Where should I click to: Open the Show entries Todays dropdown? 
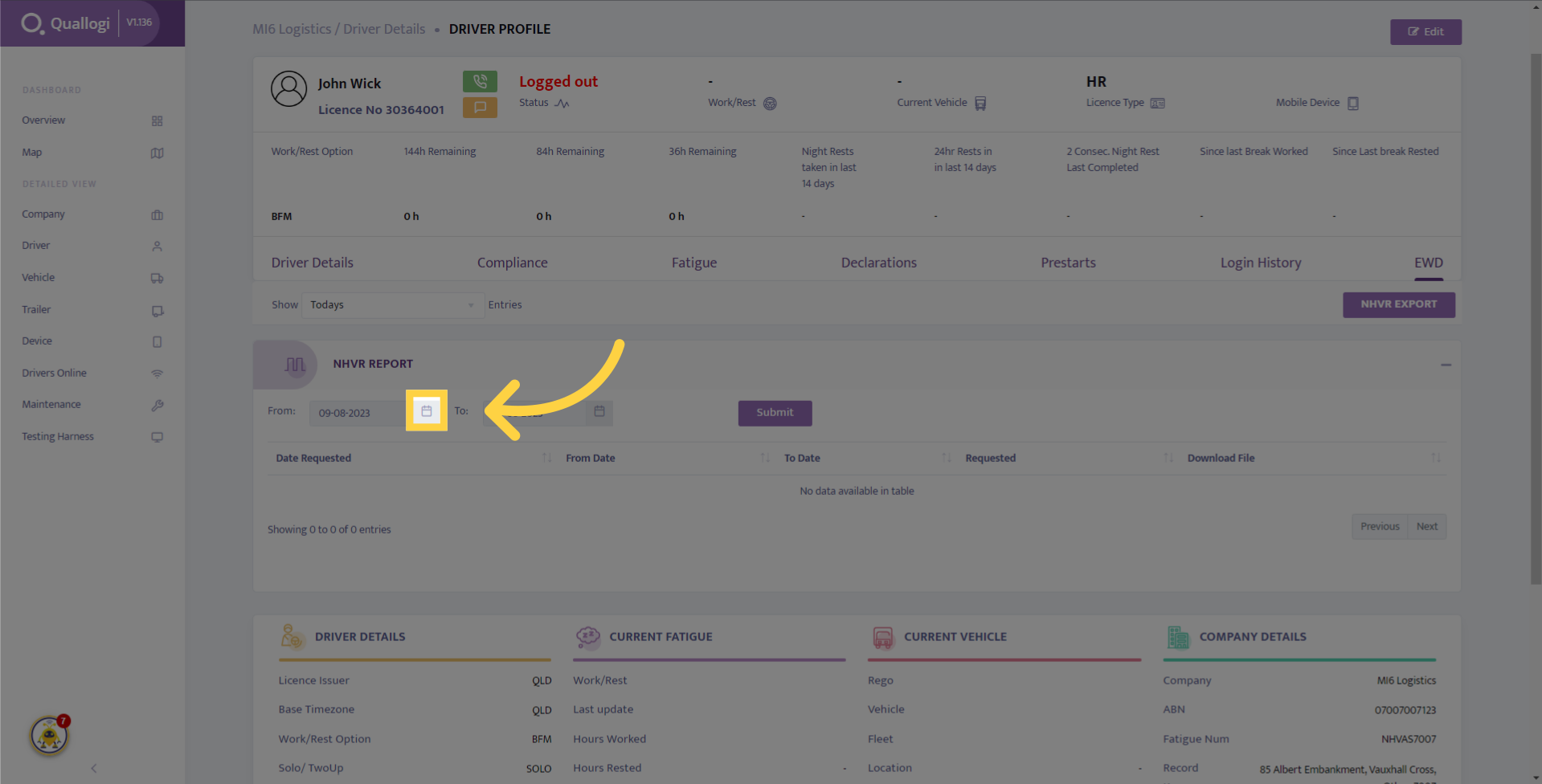[393, 305]
